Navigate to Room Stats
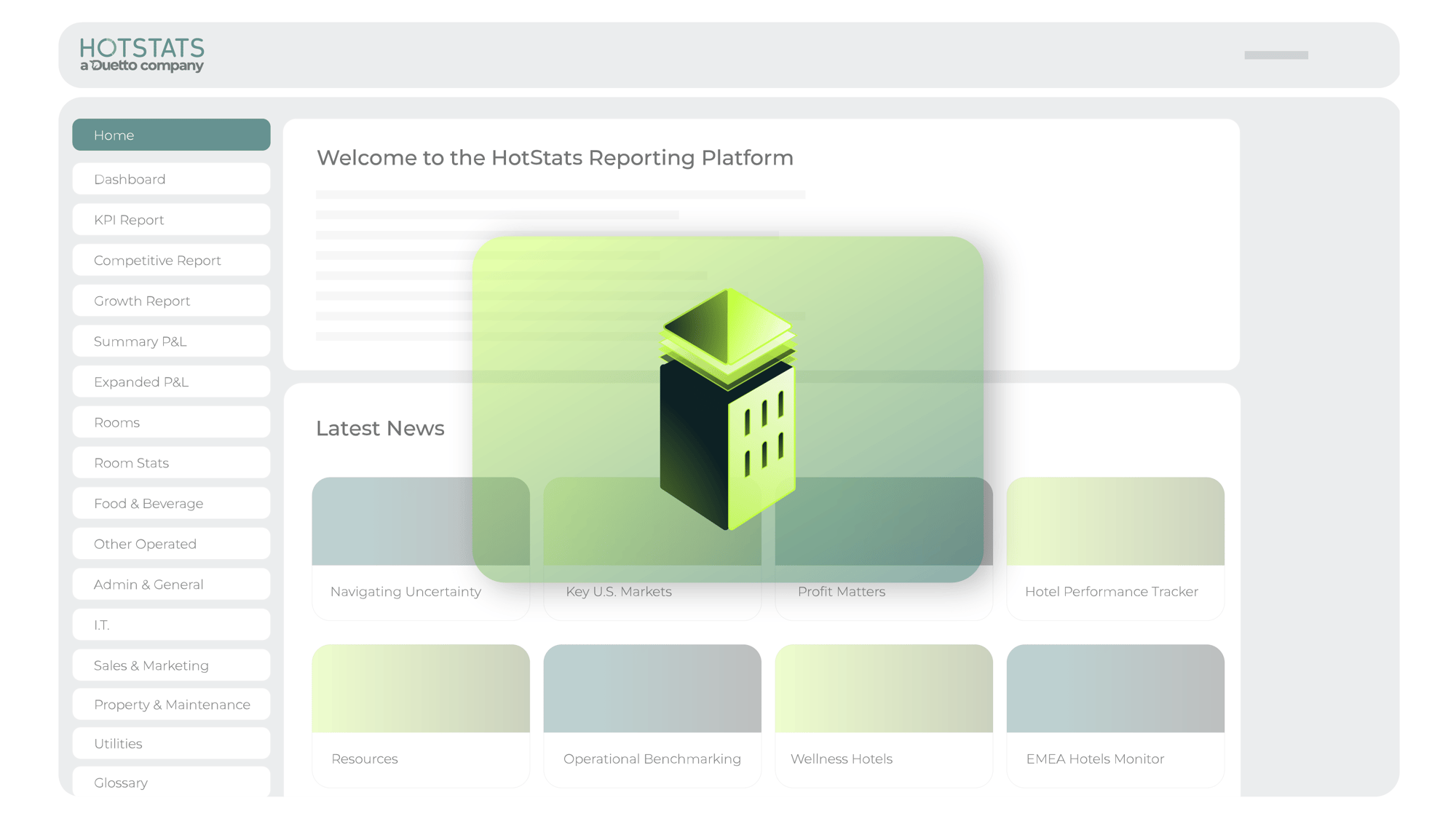This screenshot has width=1456, height=819. pyautogui.click(x=171, y=463)
